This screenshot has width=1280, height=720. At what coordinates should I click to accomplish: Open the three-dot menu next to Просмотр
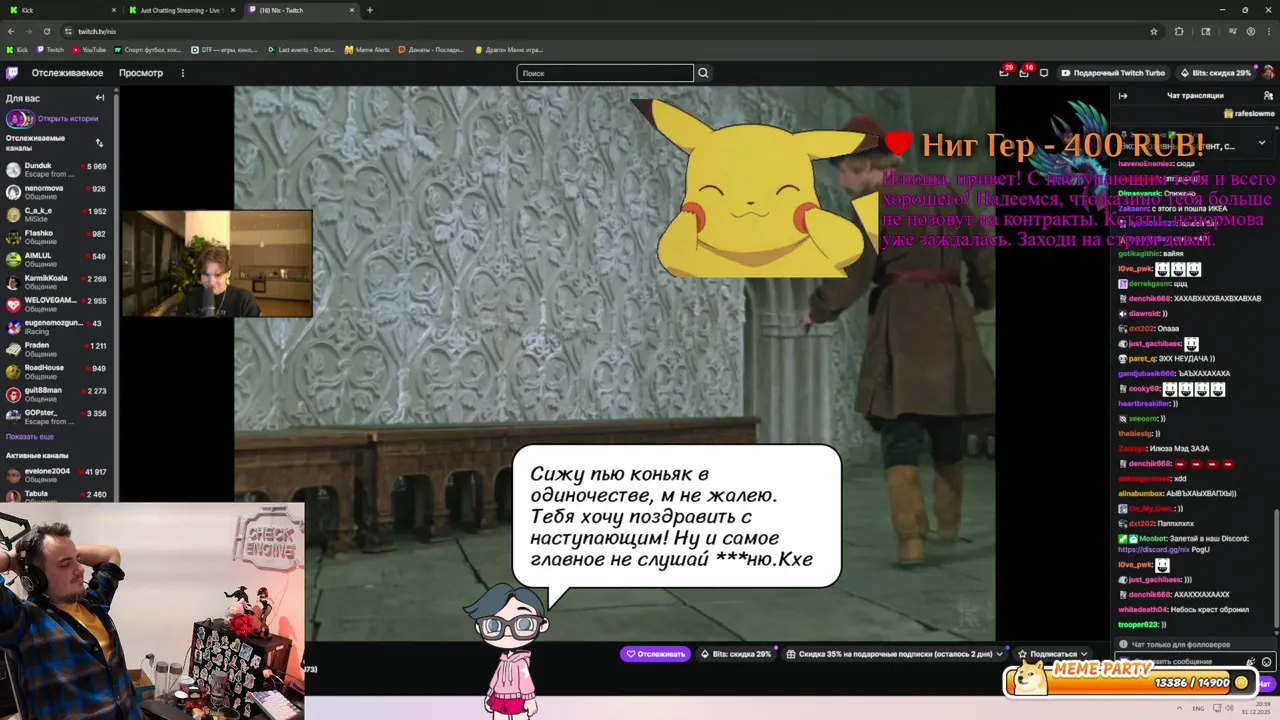[x=182, y=73]
